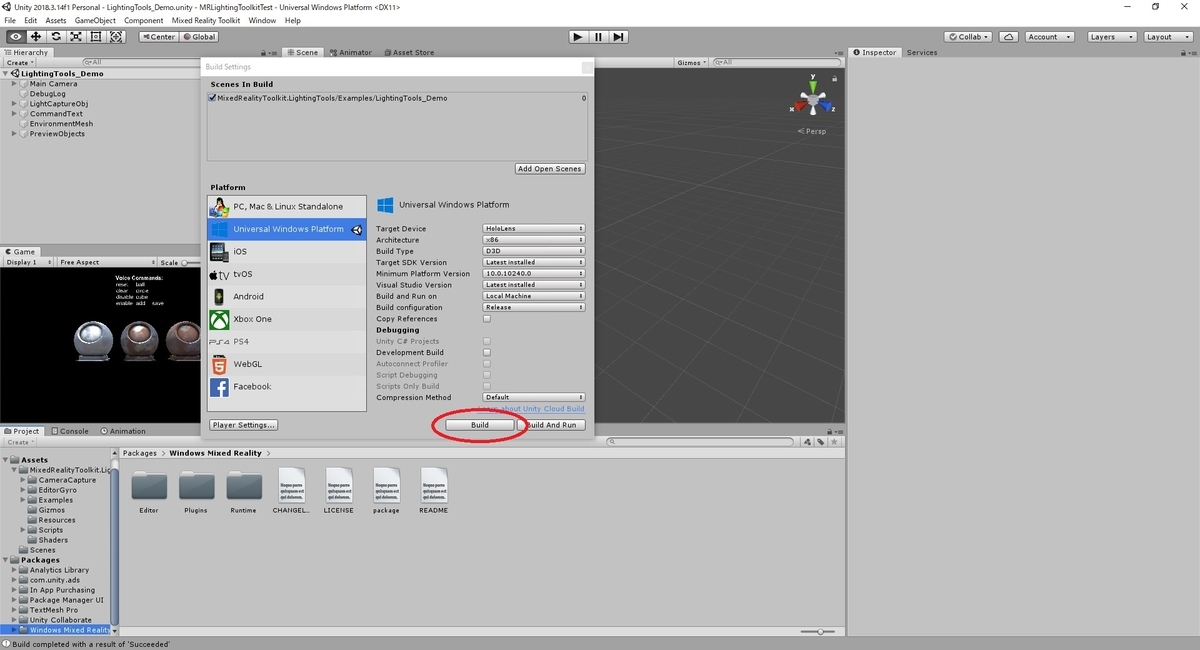Image resolution: width=1200 pixels, height=650 pixels.
Task: Click the Build button
Action: tap(480, 425)
